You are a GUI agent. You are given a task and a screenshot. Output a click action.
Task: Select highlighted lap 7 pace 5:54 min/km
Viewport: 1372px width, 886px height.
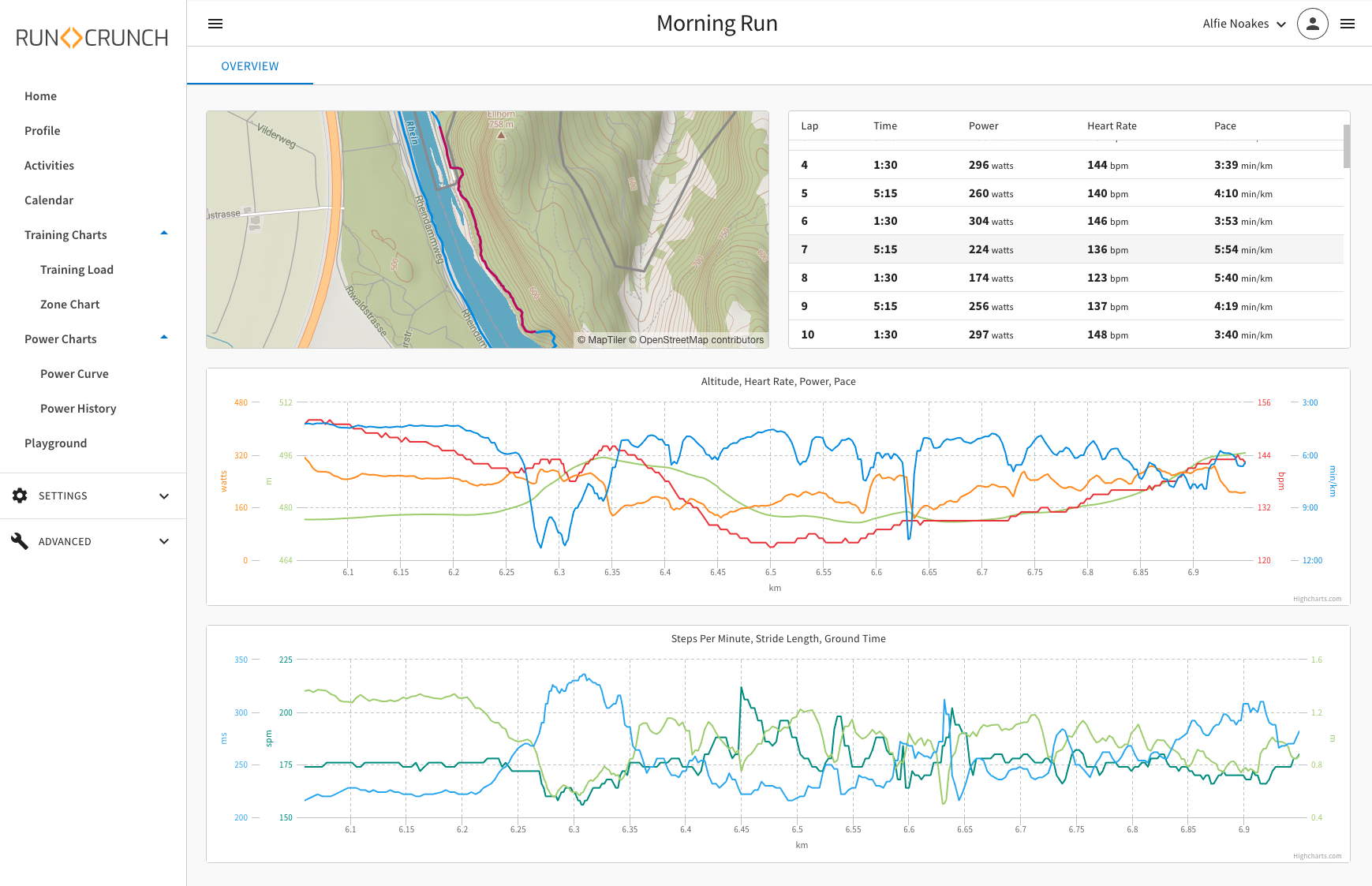point(1243,249)
